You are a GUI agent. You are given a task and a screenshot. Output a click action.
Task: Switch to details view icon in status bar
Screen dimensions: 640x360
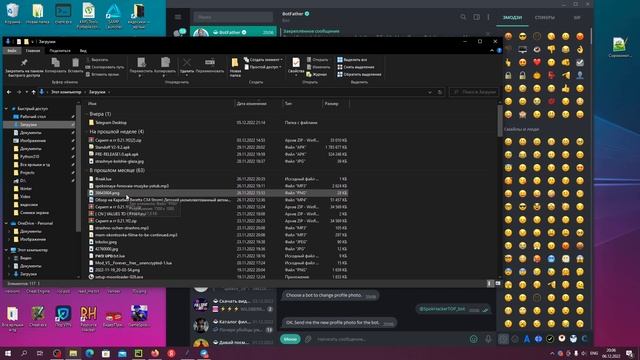point(490,283)
